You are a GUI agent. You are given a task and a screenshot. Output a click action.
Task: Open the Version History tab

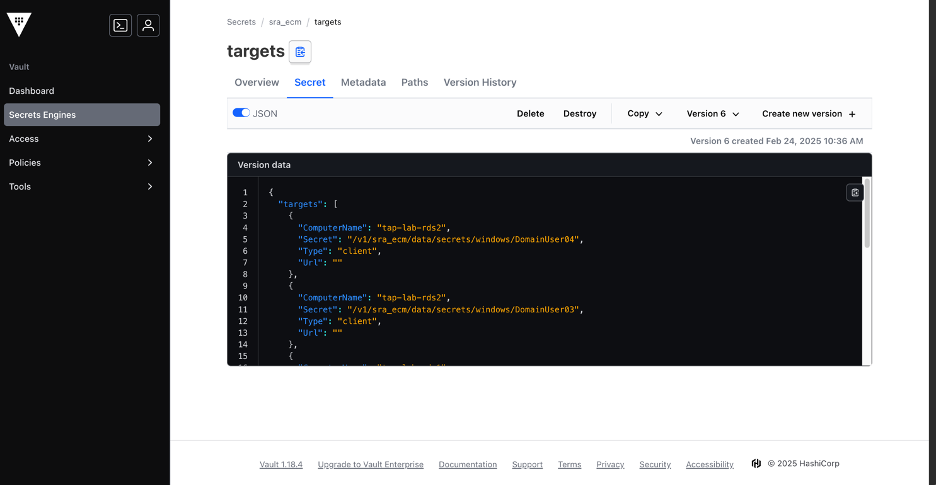pyautogui.click(x=480, y=82)
